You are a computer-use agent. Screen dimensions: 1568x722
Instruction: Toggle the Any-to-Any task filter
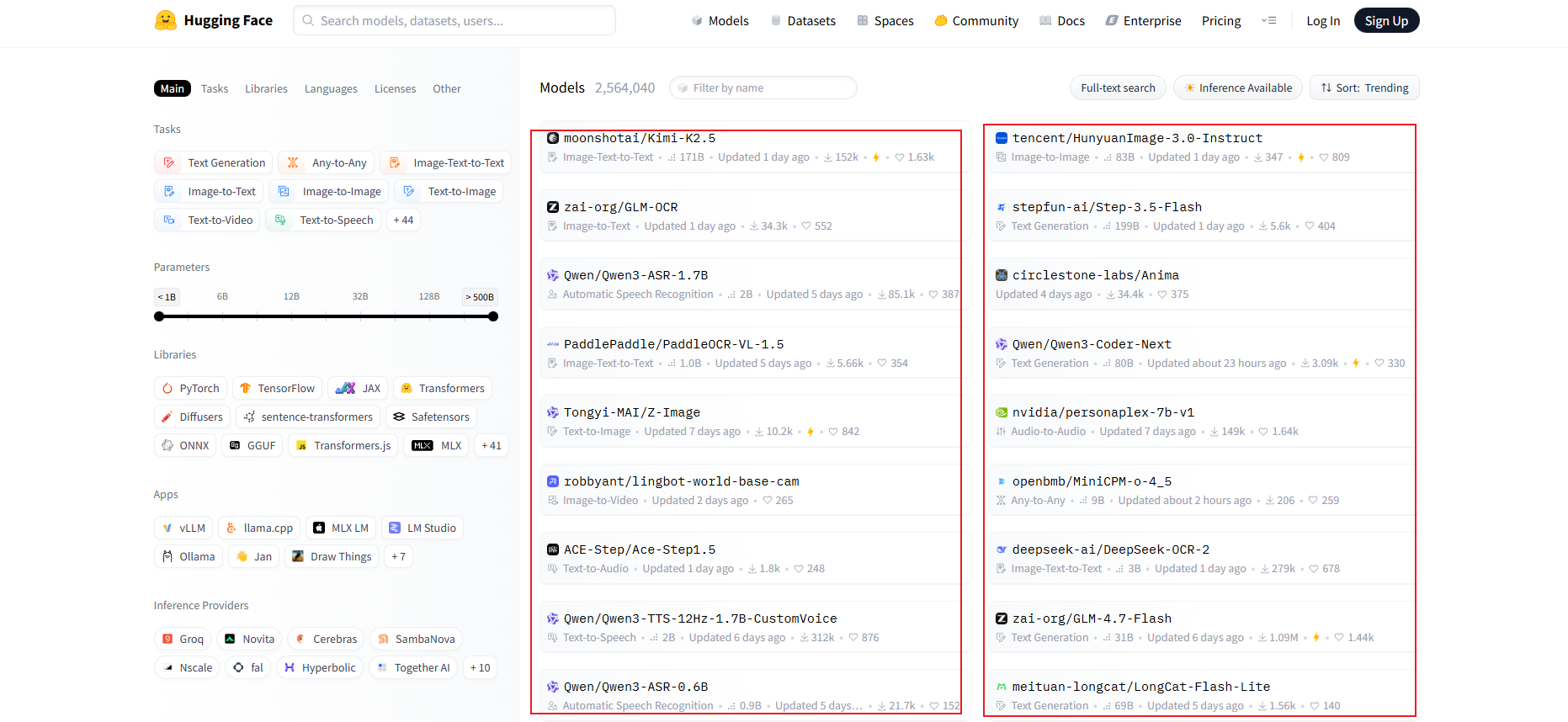point(326,162)
